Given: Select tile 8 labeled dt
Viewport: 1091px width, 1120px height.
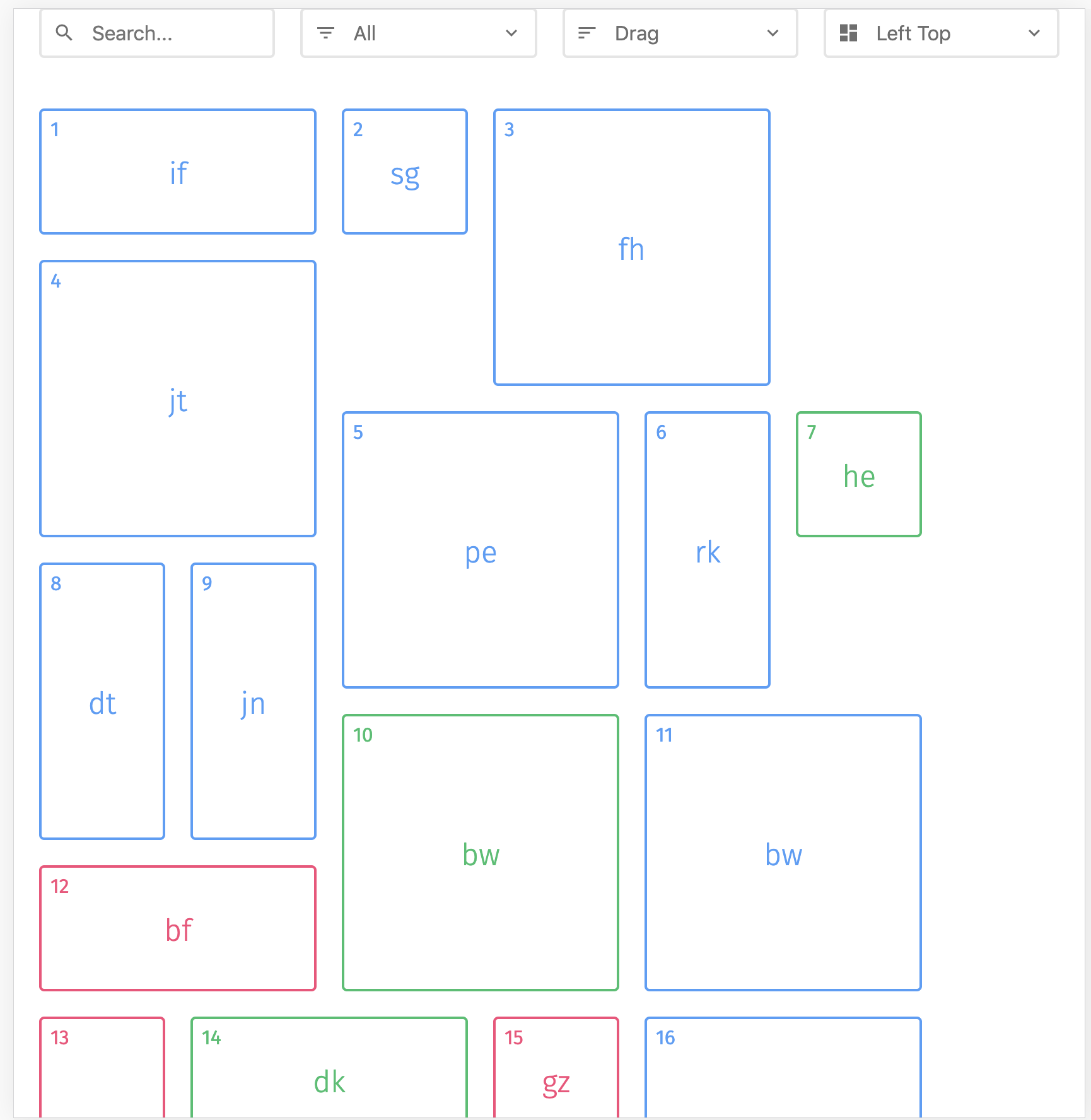Looking at the screenshot, I should click(102, 701).
